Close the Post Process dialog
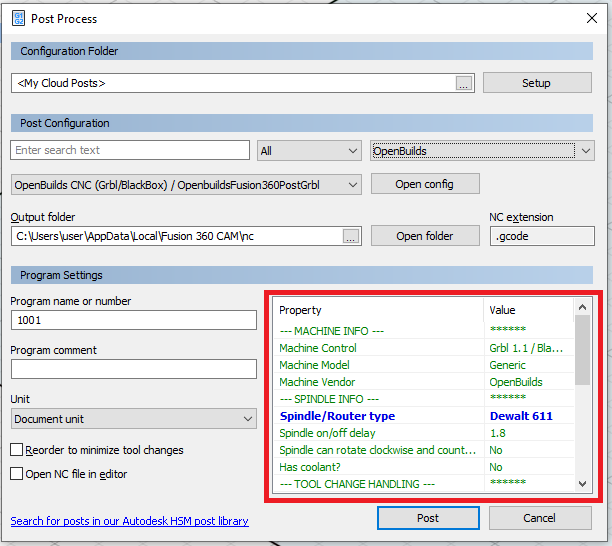The image size is (612, 546). coord(592,18)
